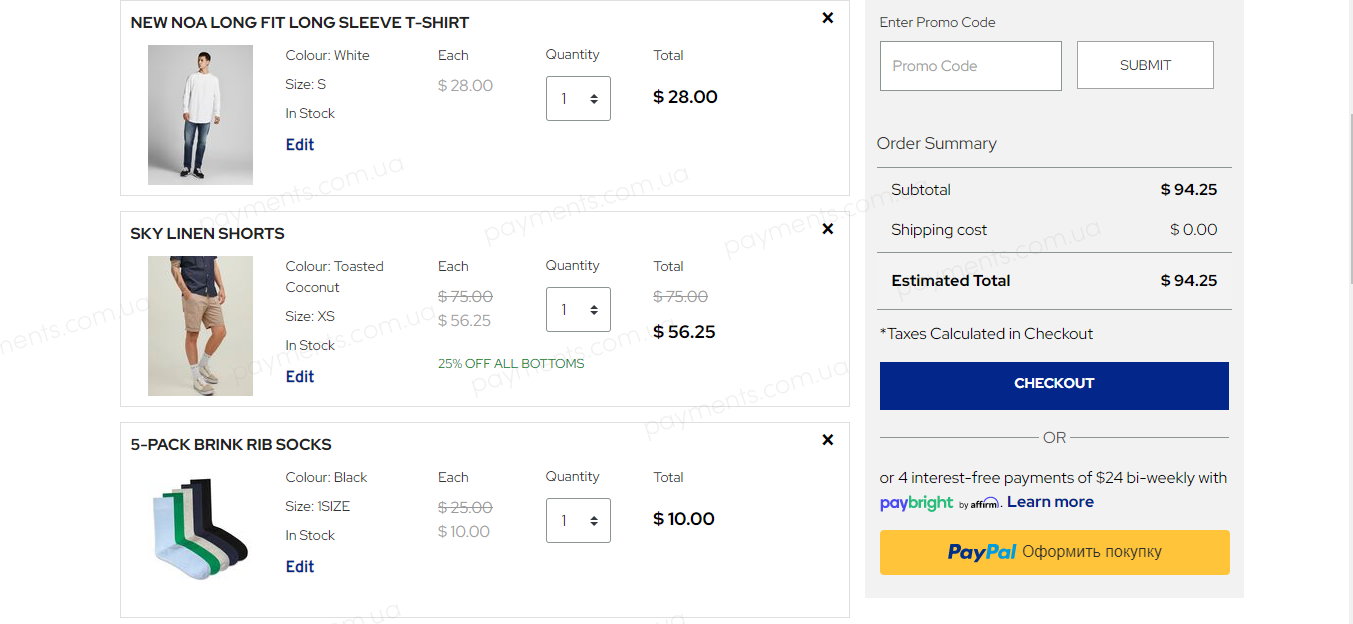The width and height of the screenshot is (1353, 624).
Task: Open quantity dropdown for Rib Socks
Action: click(578, 520)
